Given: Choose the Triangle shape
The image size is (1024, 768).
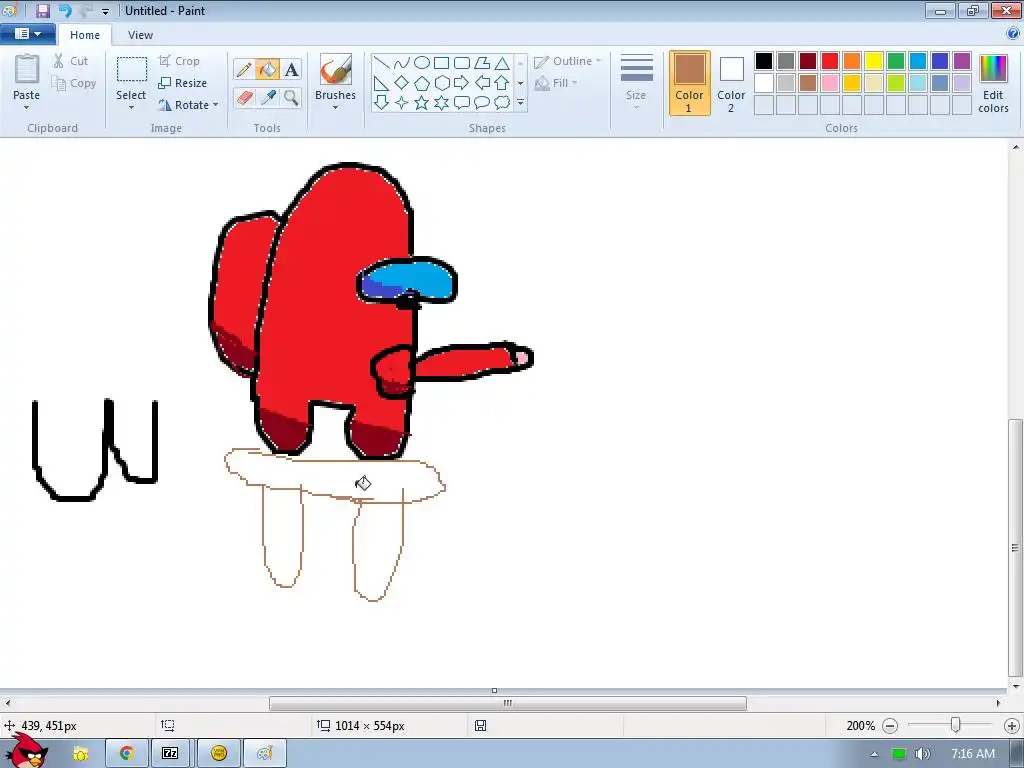Looking at the screenshot, I should click(x=502, y=63).
